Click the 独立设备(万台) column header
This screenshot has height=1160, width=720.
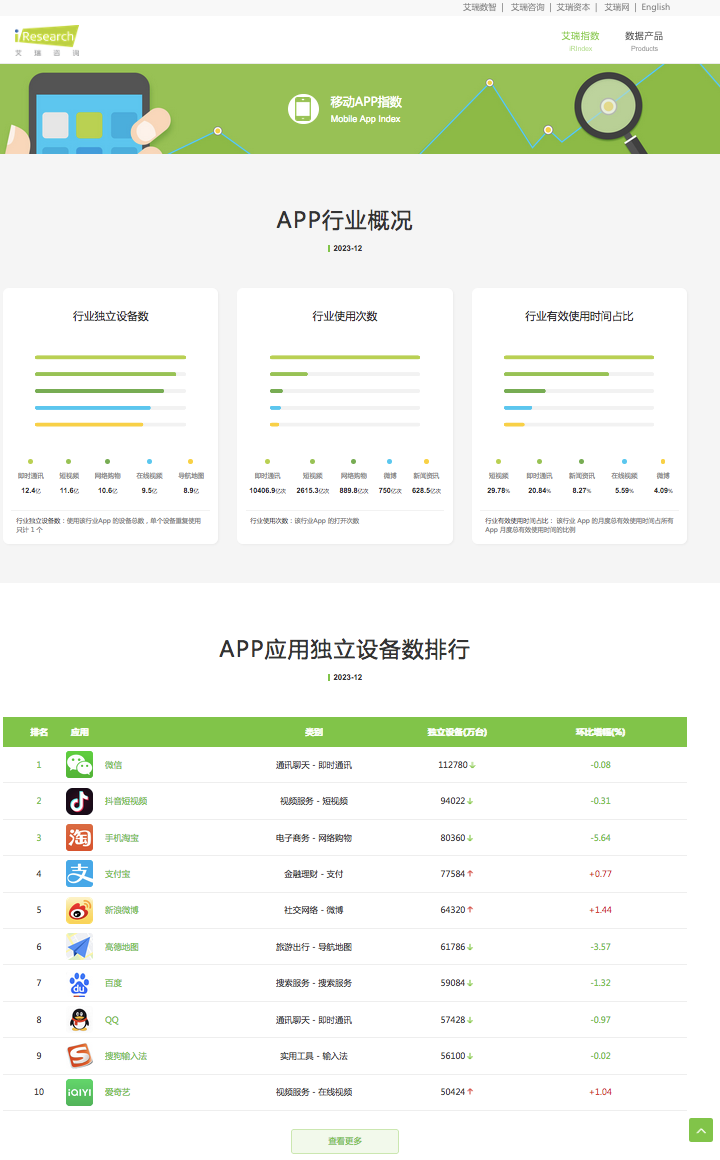(x=457, y=732)
